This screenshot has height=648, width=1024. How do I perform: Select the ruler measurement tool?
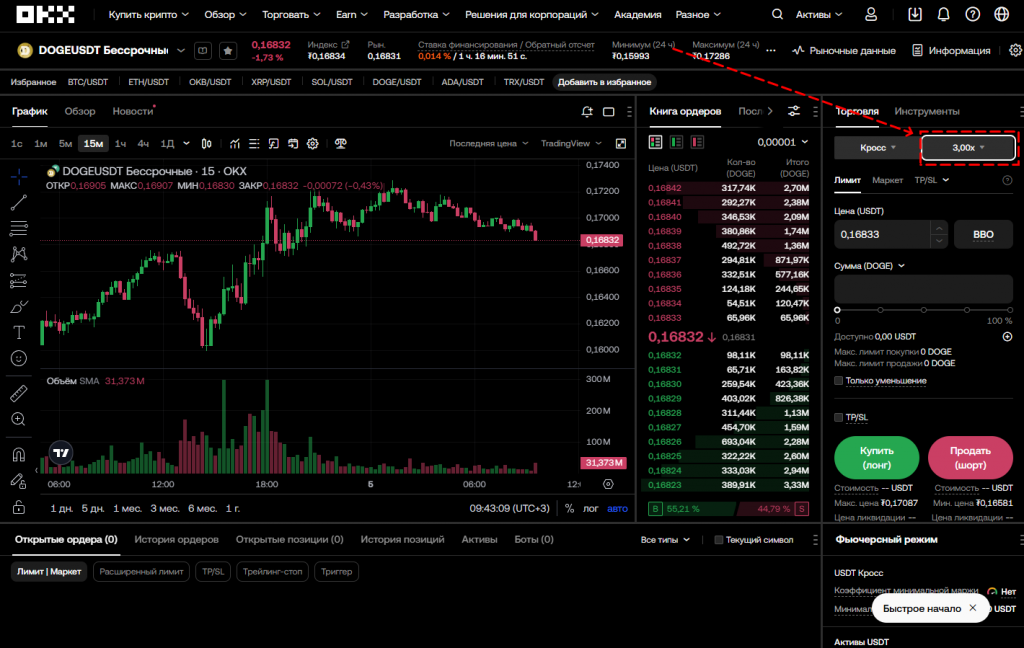click(18, 393)
